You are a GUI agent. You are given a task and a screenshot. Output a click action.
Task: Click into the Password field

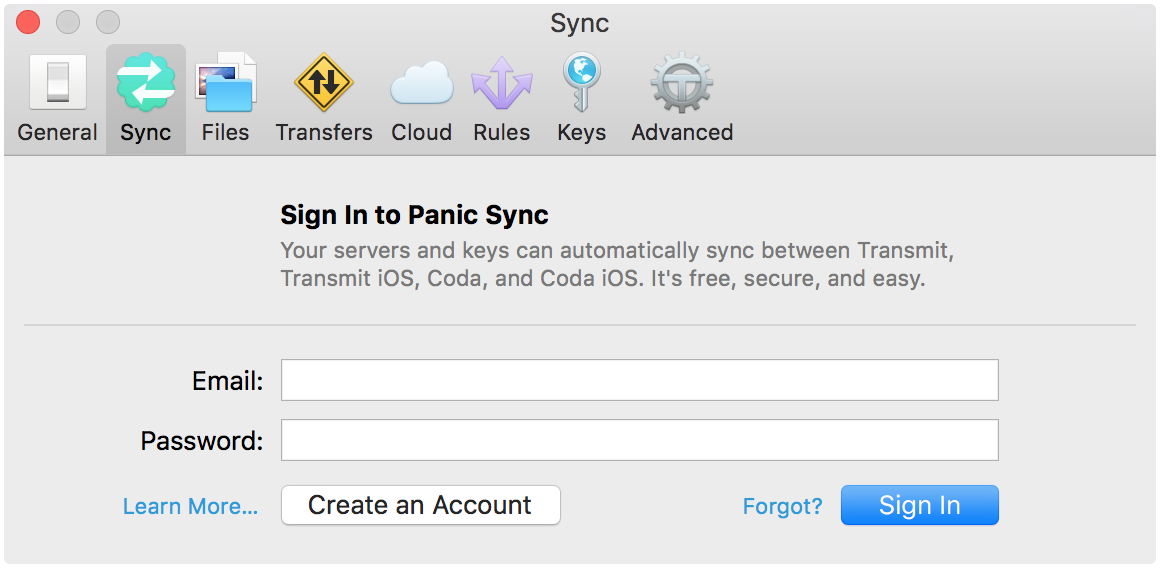pos(639,440)
